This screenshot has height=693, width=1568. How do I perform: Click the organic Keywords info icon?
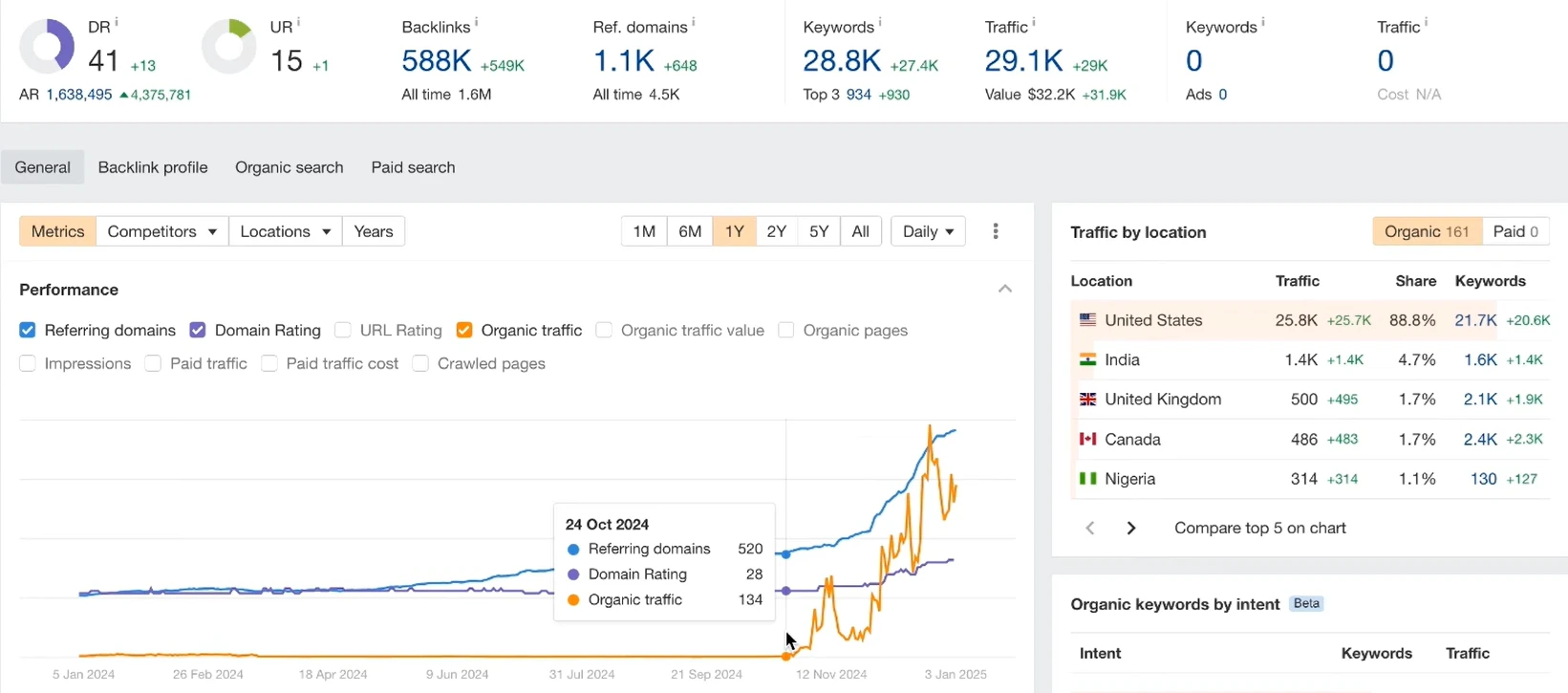click(880, 22)
